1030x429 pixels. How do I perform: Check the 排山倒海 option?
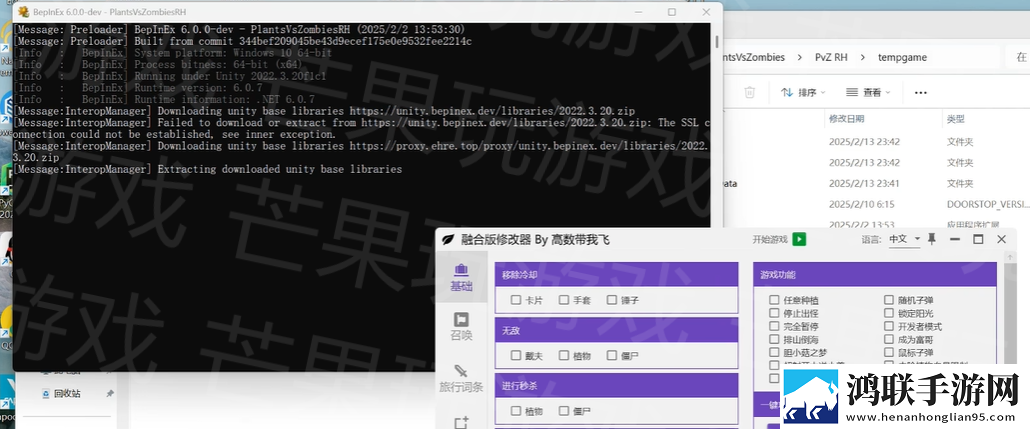(x=774, y=340)
